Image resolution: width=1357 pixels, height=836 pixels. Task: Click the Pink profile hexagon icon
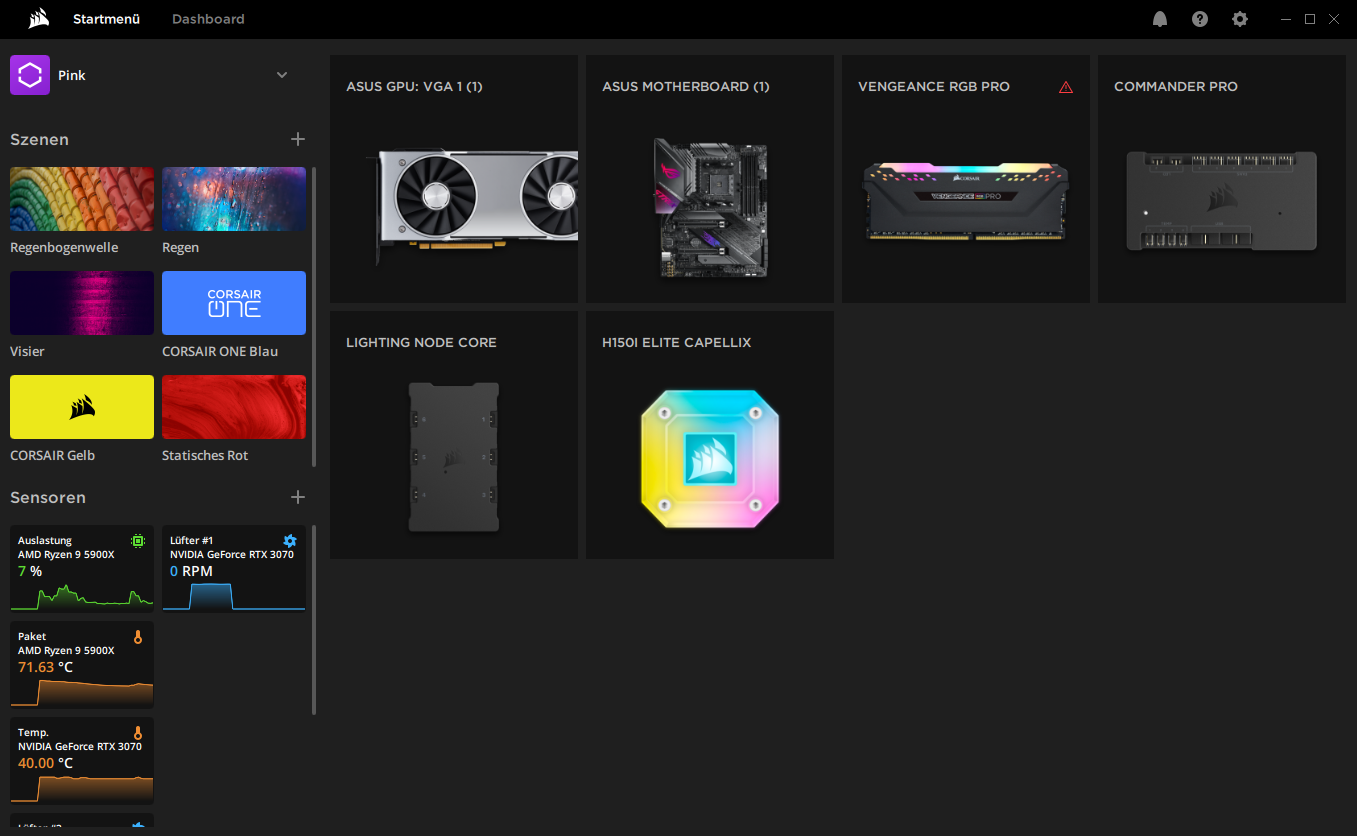30,75
